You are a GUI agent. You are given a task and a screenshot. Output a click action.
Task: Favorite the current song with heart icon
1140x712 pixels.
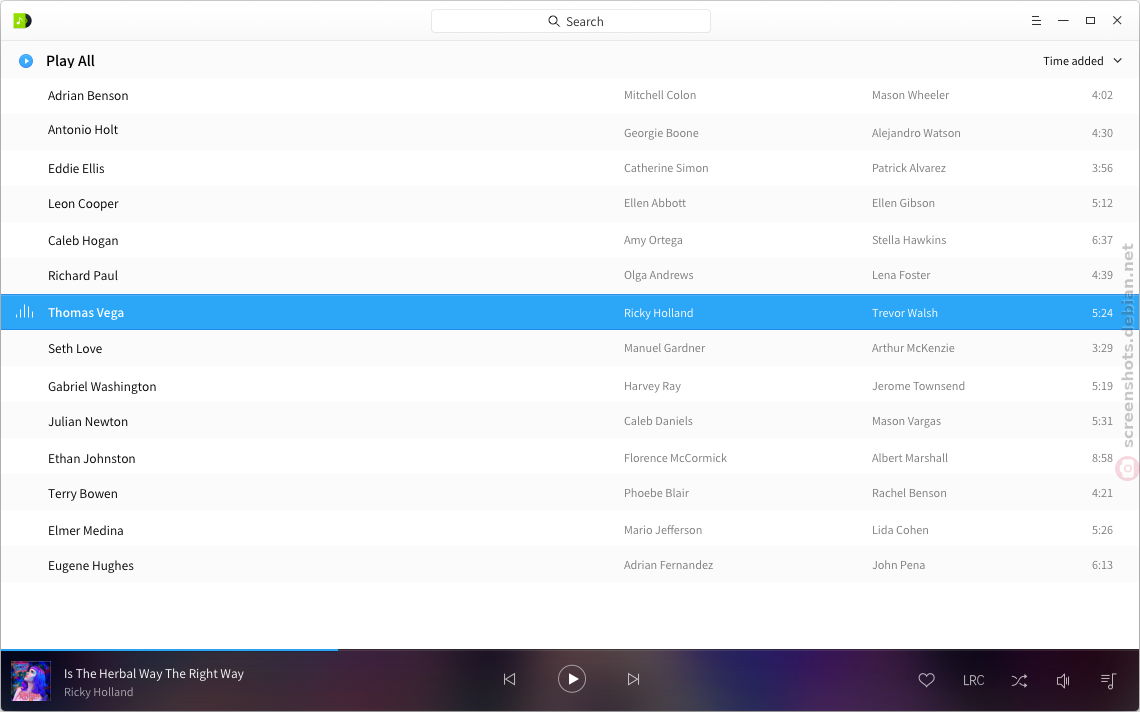click(926, 680)
